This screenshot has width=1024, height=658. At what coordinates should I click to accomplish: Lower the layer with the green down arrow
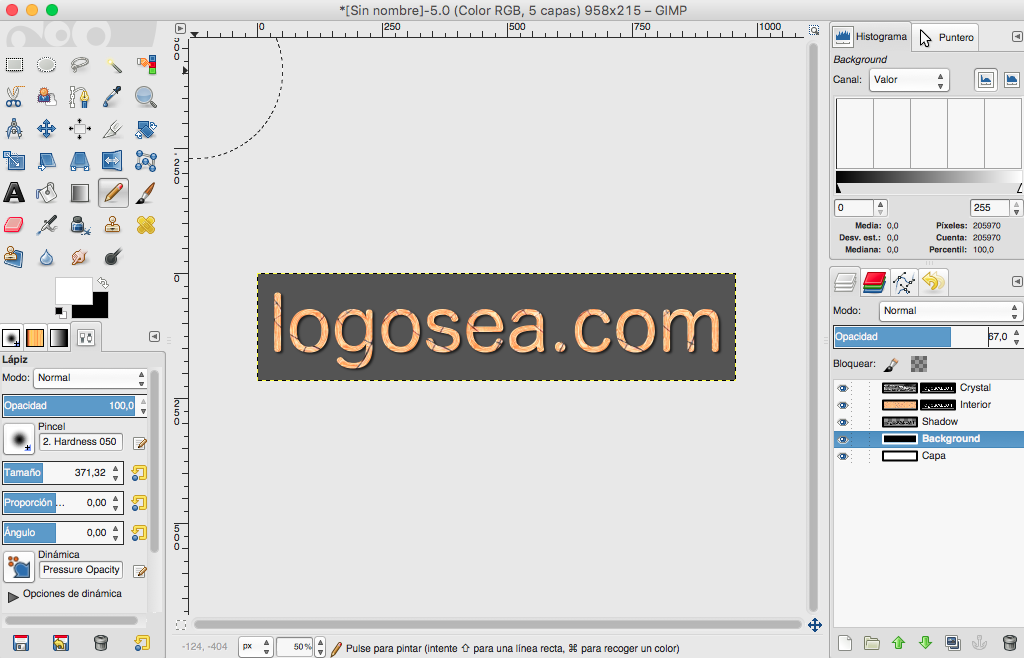pyautogui.click(x=925, y=643)
